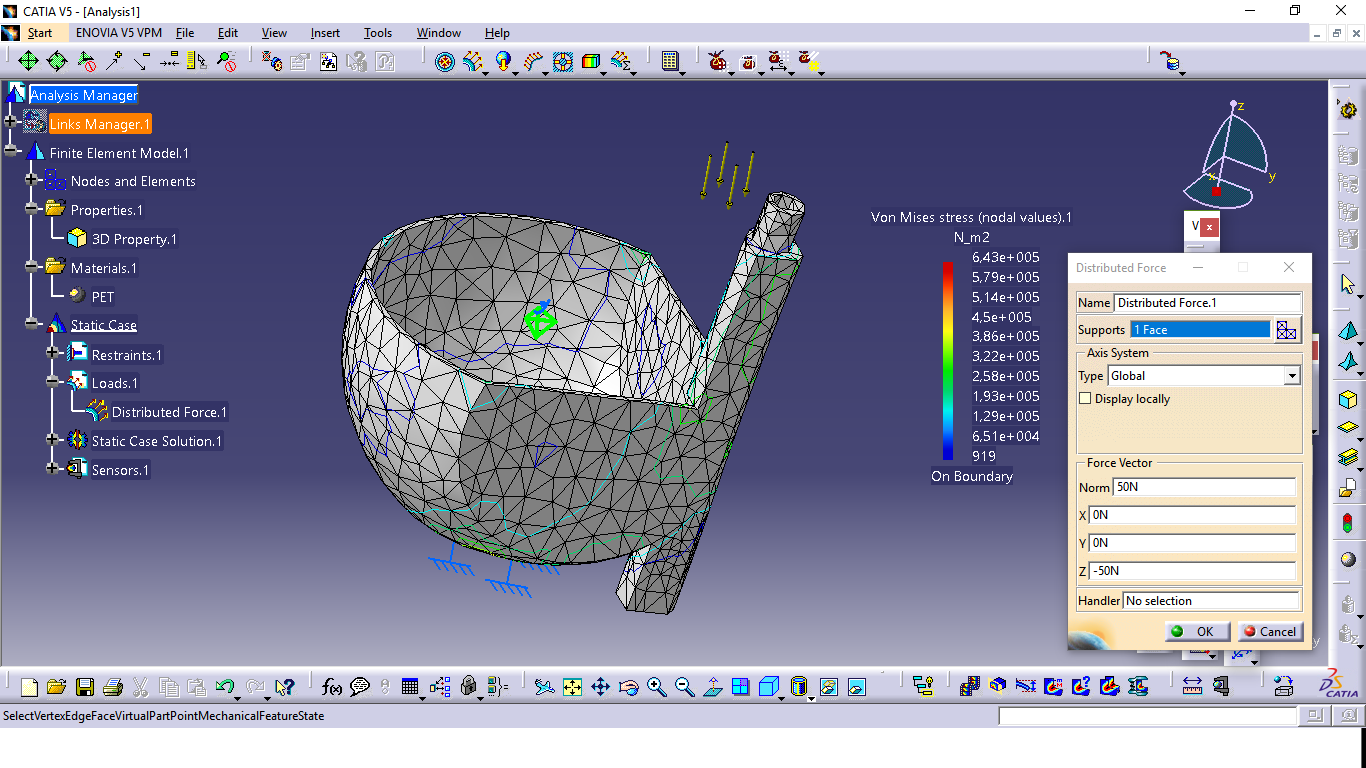Click the Pan arrows icon

[600, 687]
